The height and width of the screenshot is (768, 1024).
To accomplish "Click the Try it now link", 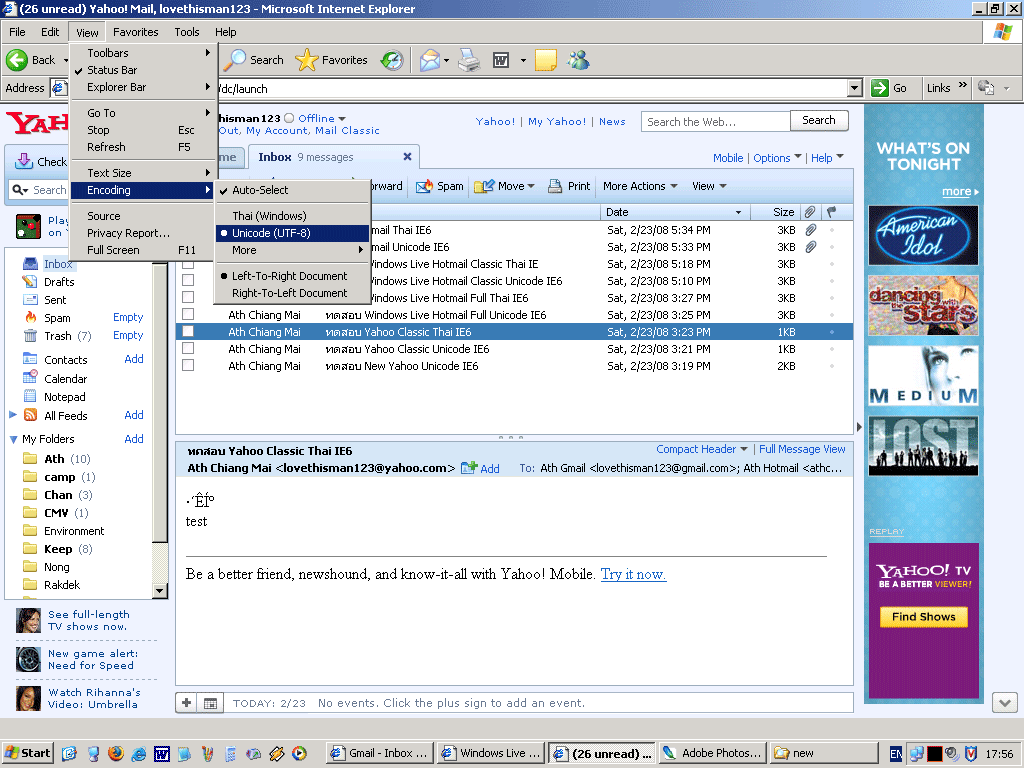I will click(x=633, y=574).
